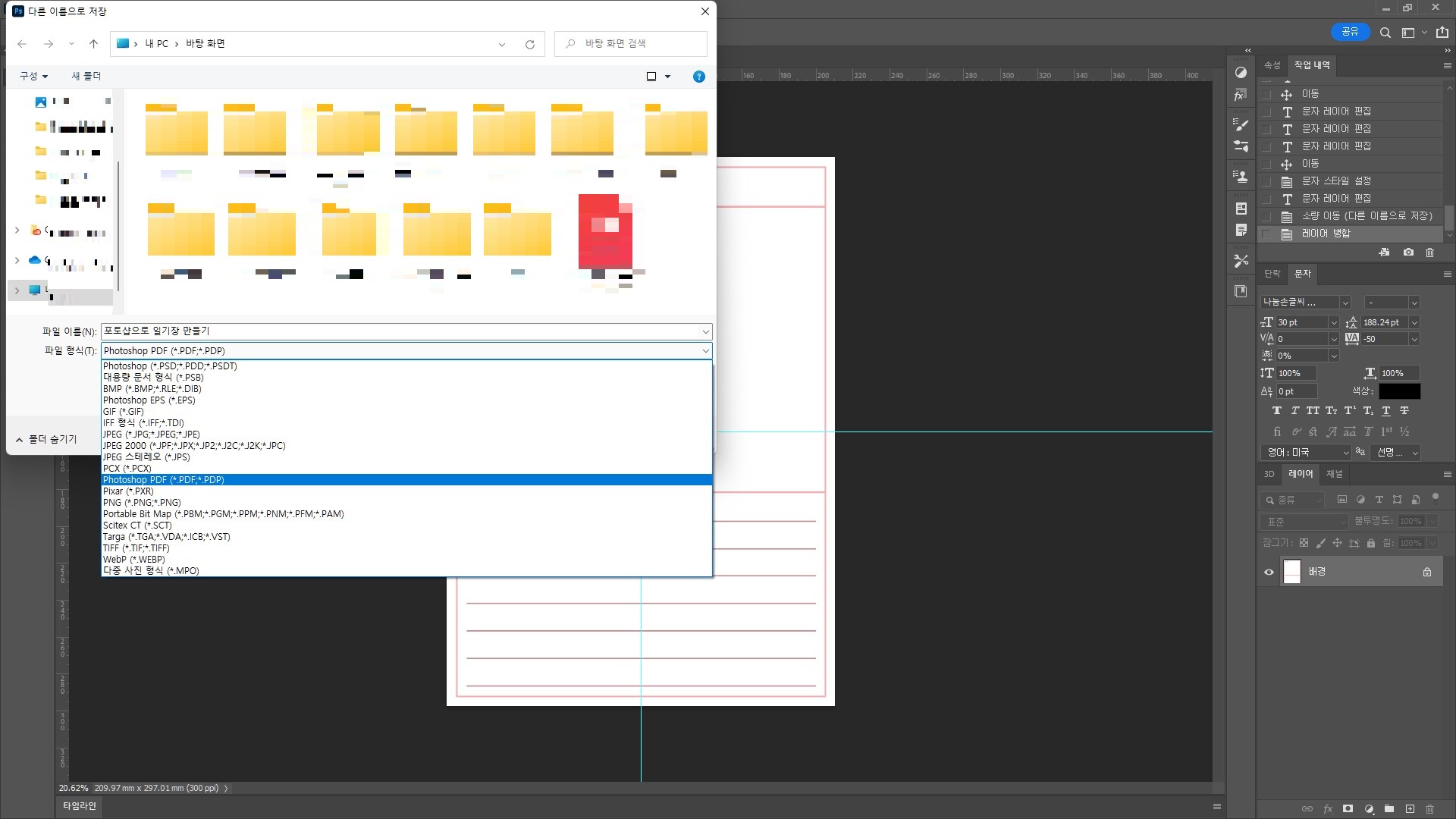This screenshot has height=819, width=1456.
Task: Click the blue 공유 share button
Action: coord(1350,32)
